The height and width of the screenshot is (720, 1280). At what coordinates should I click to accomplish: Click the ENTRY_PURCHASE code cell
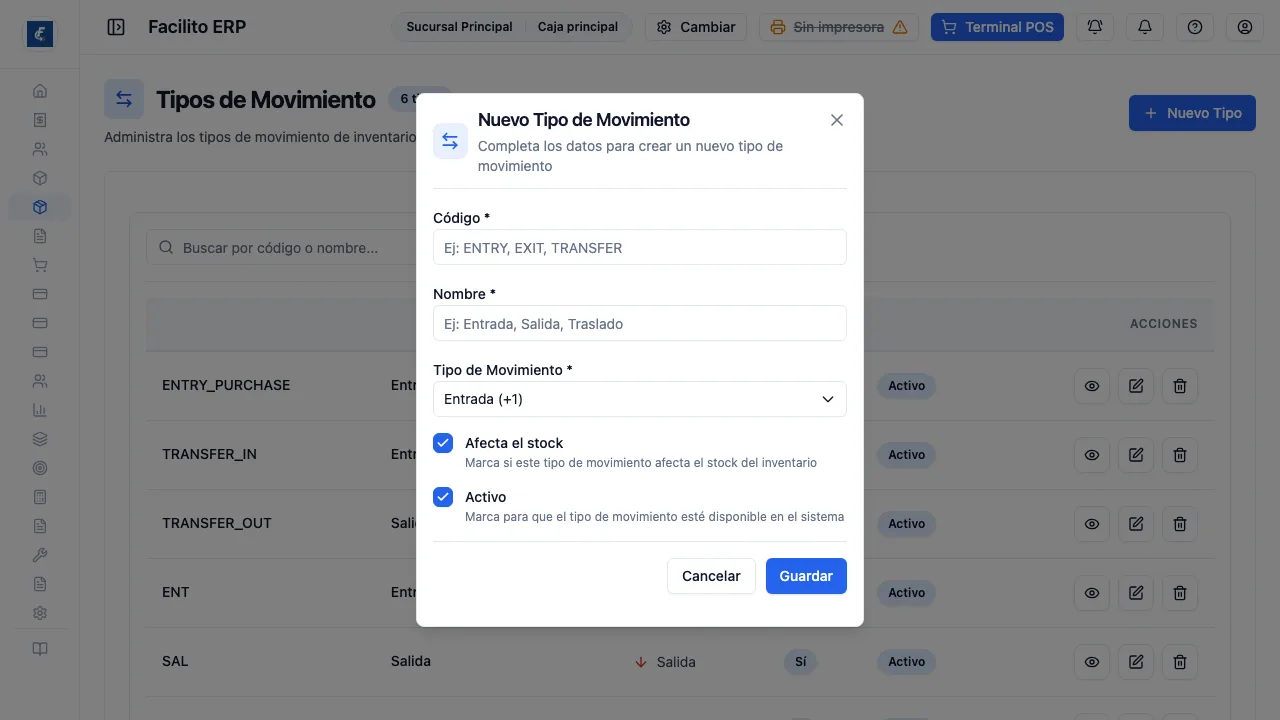[x=226, y=385]
